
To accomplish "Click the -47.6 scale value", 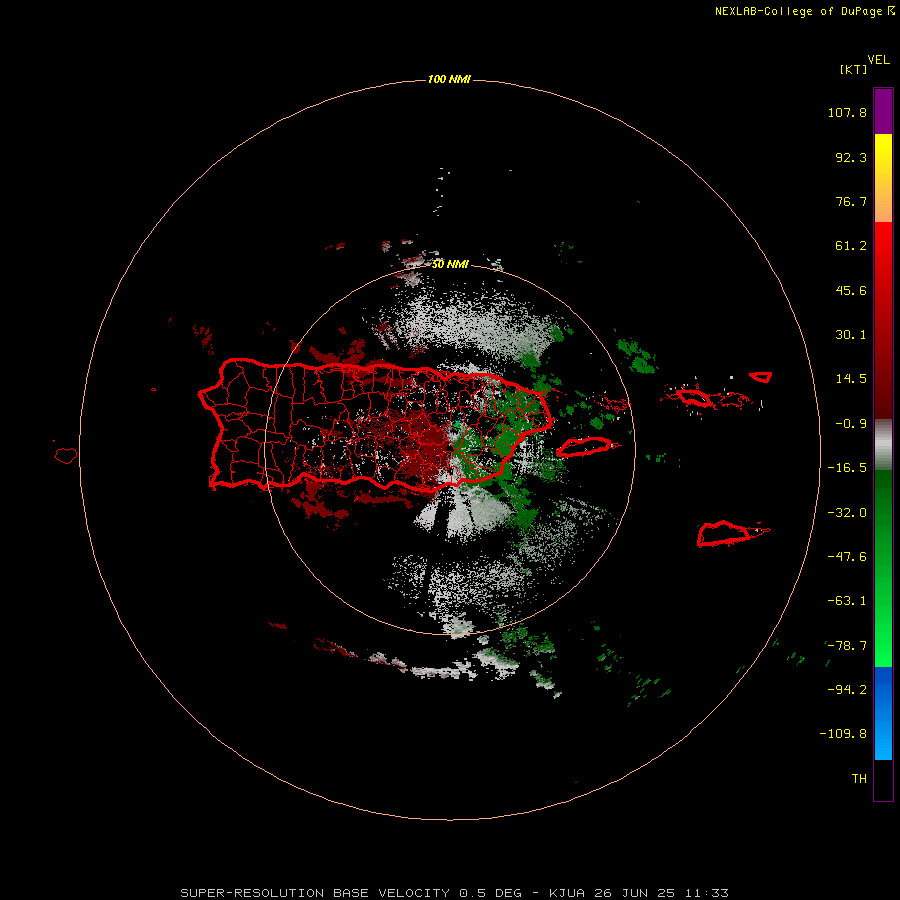I will [x=847, y=557].
